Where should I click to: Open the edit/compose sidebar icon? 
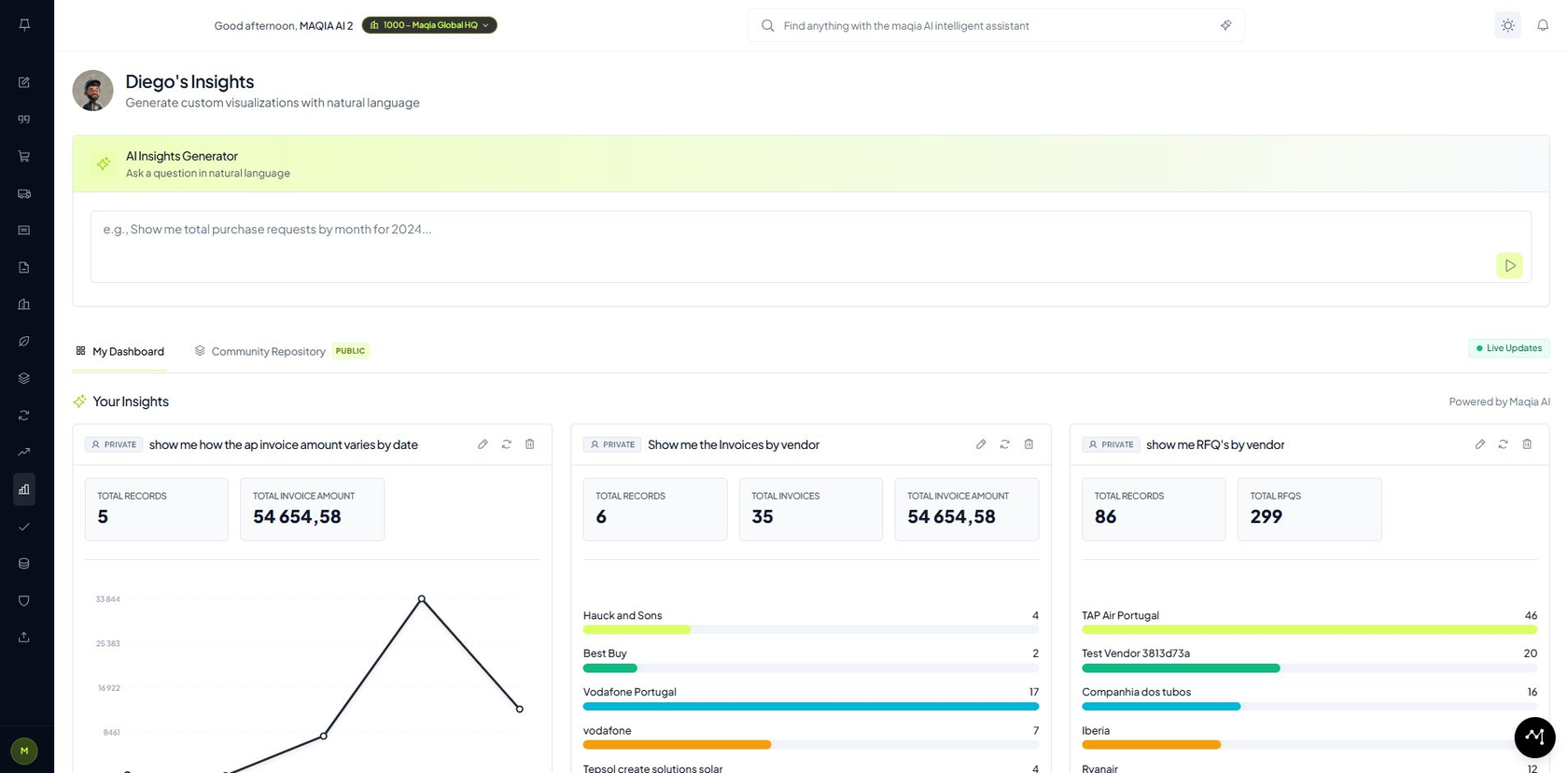pyautogui.click(x=24, y=82)
